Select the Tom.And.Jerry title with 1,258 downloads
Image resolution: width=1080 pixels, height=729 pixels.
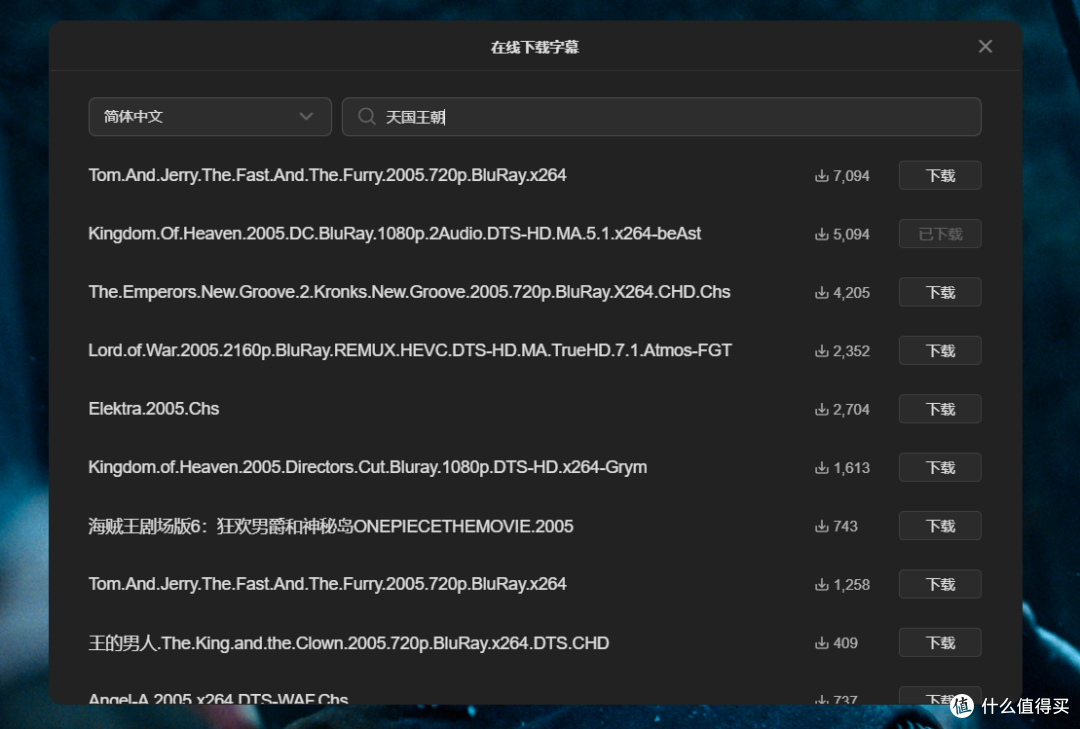pyautogui.click(x=327, y=584)
